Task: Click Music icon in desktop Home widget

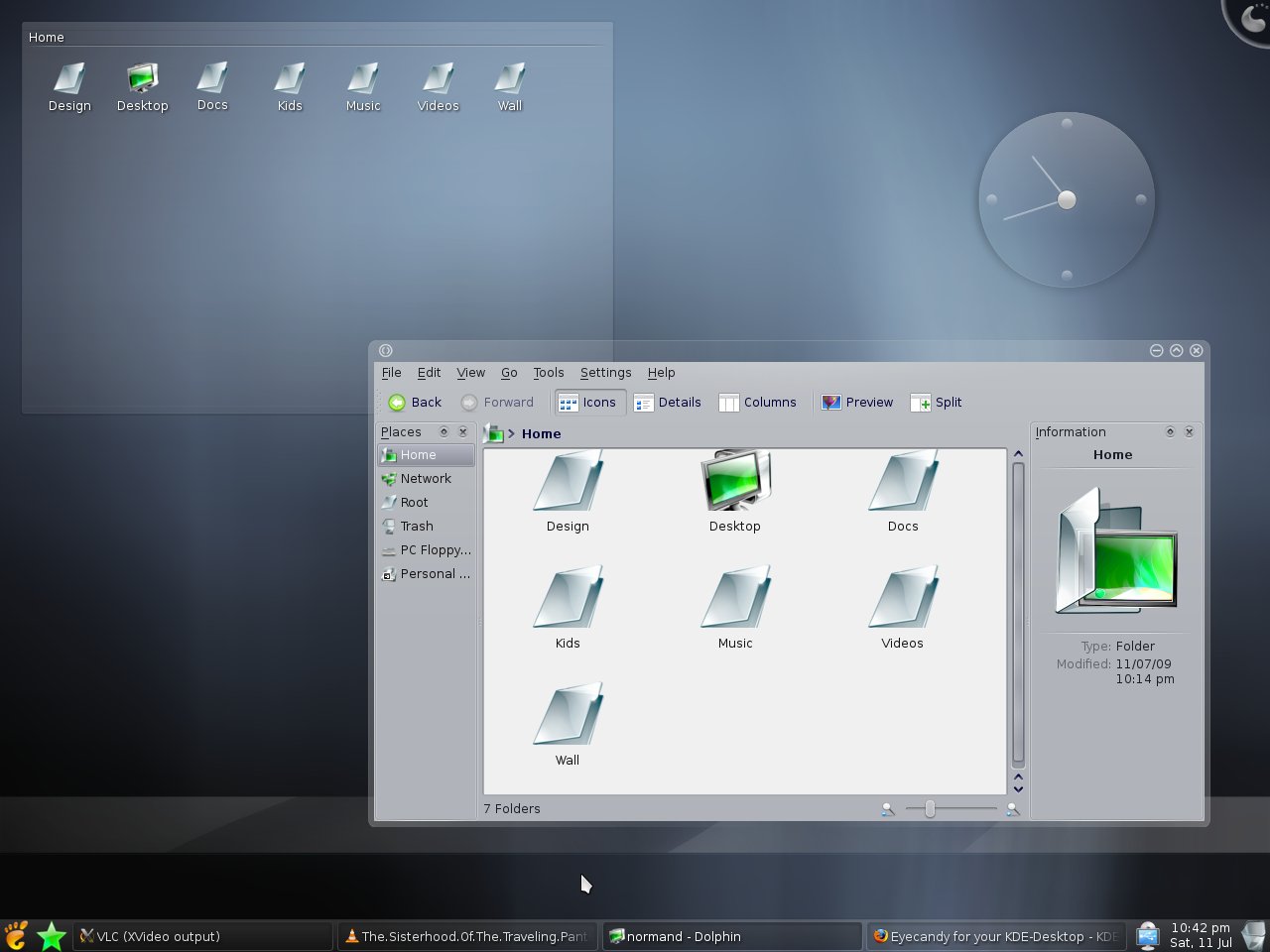Action: click(363, 87)
